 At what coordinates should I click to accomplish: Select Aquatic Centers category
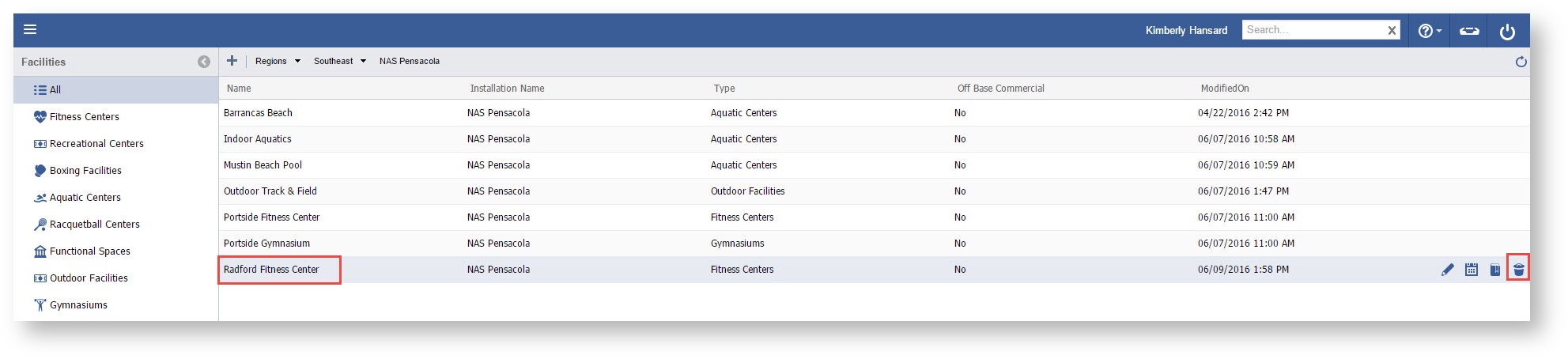(x=85, y=198)
